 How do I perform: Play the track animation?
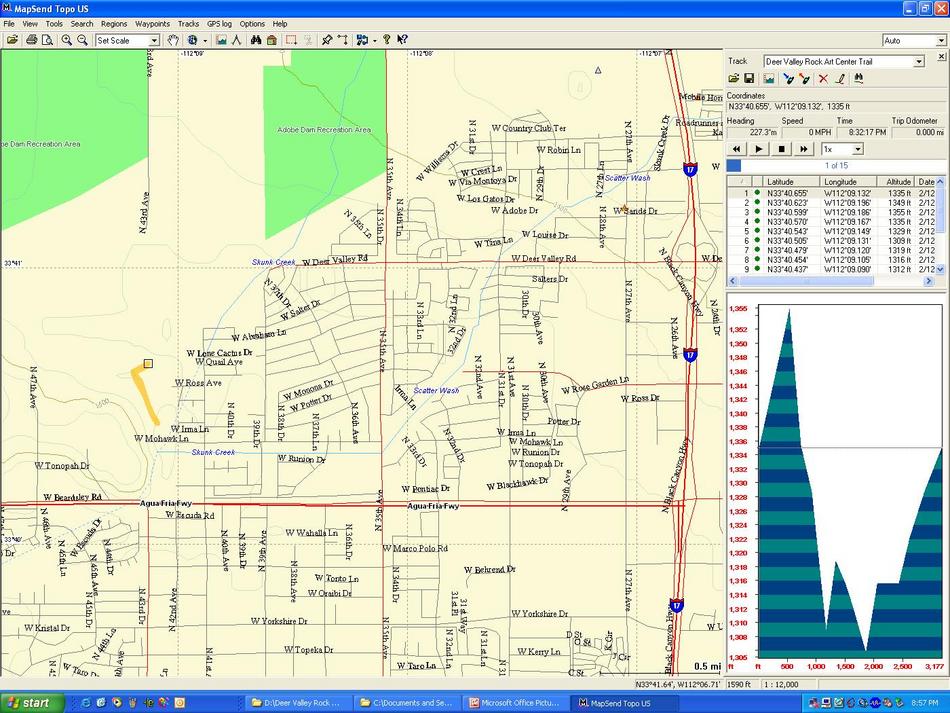point(759,149)
